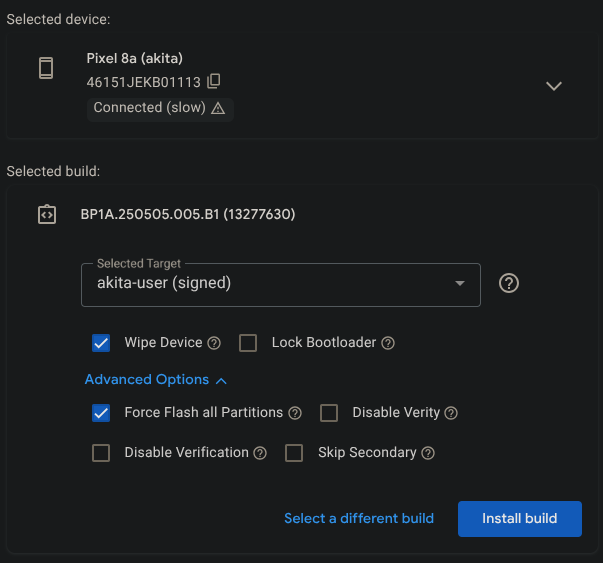Uncheck Force Flash all Partitions
Image resolution: width=603 pixels, height=563 pixels.
click(x=101, y=413)
